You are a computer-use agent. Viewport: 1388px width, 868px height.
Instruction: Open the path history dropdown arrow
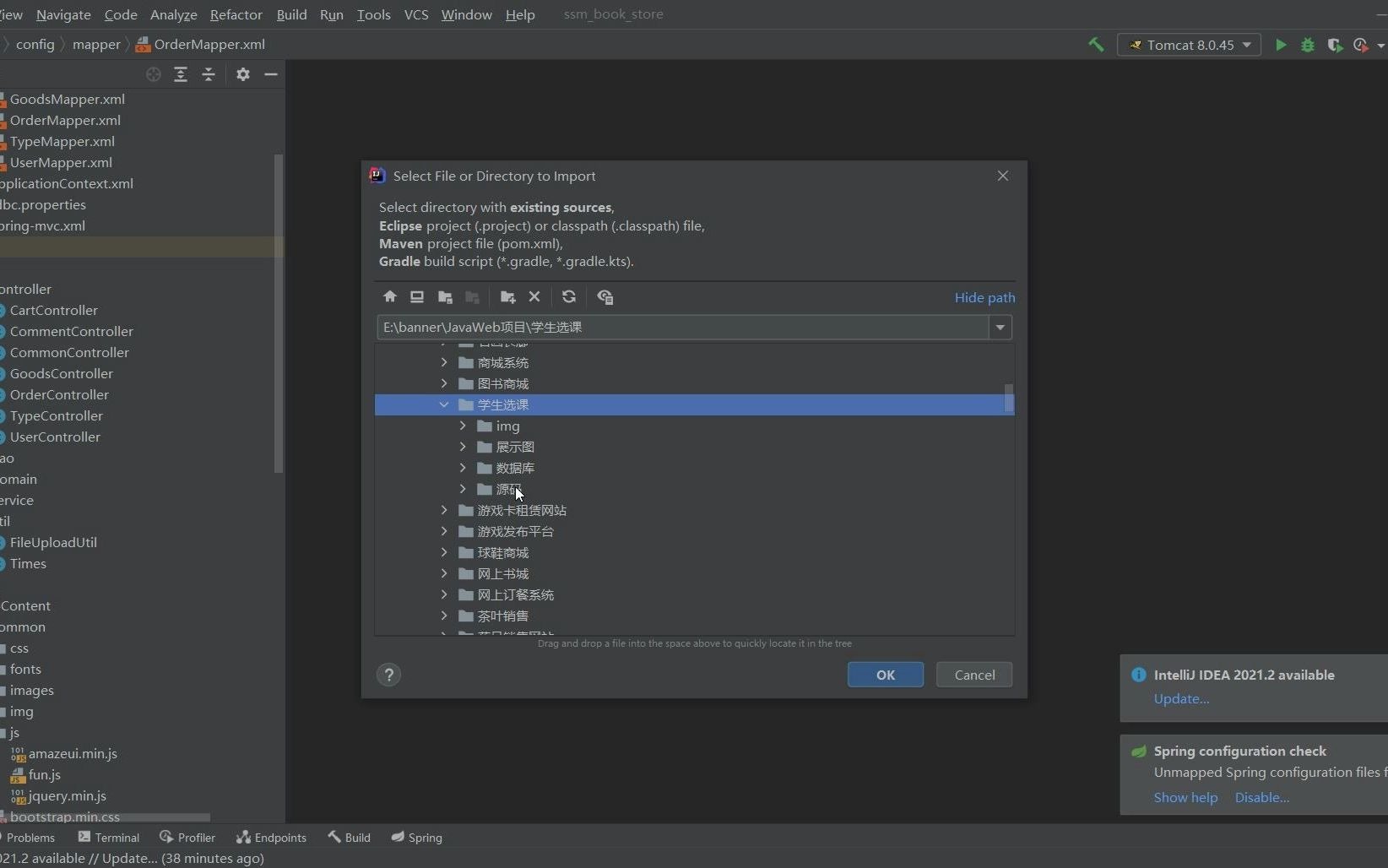coord(1000,327)
